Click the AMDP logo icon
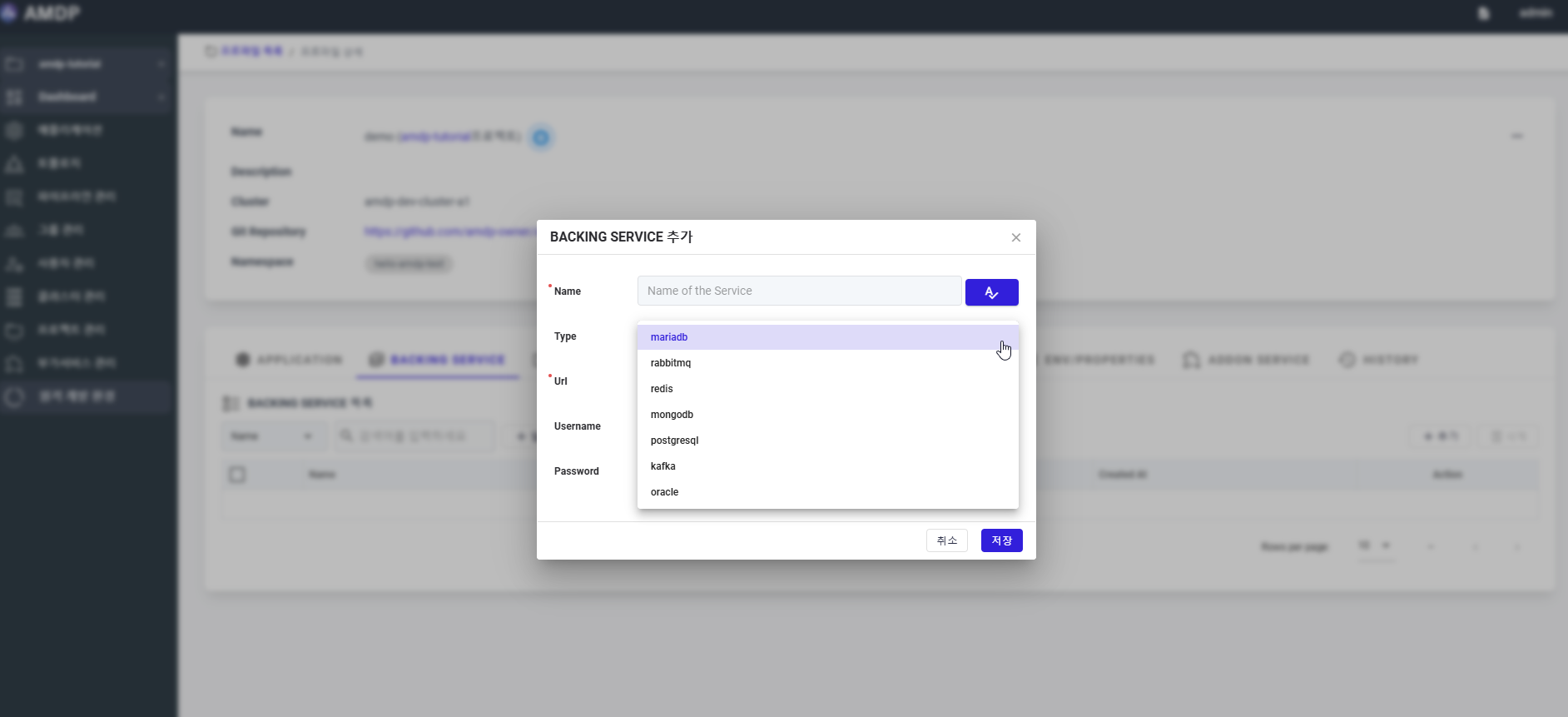The height and width of the screenshot is (717, 1568). tap(9, 13)
